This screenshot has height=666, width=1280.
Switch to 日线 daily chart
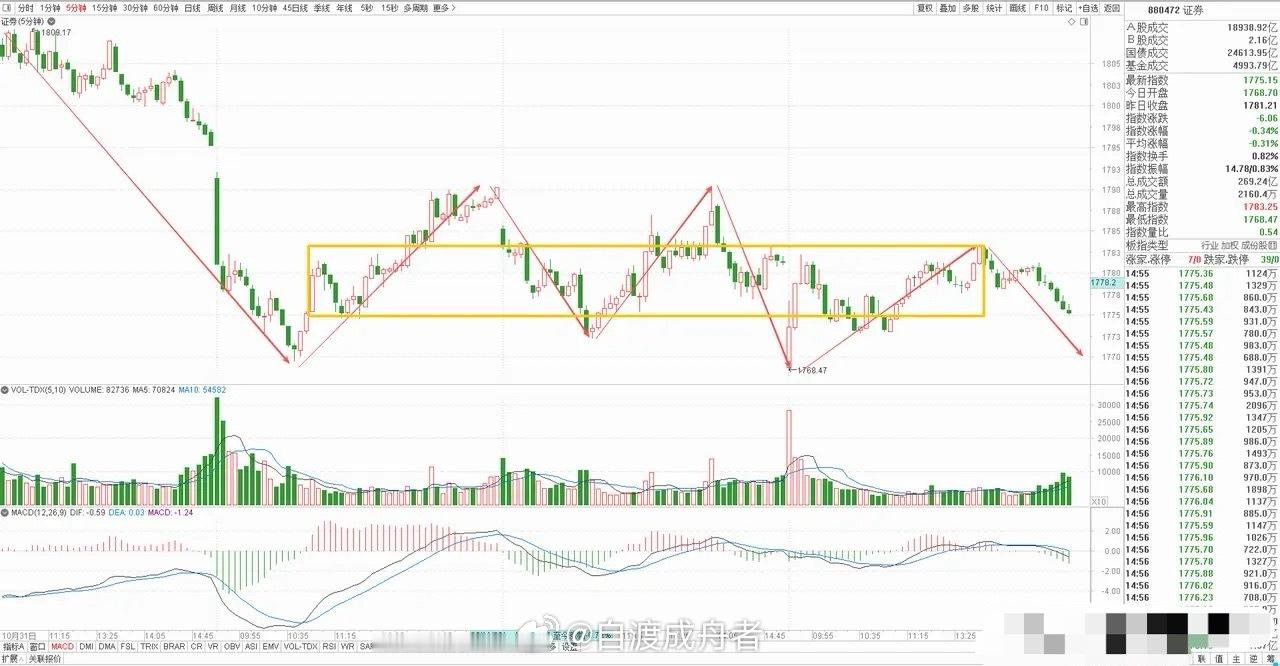[x=193, y=8]
